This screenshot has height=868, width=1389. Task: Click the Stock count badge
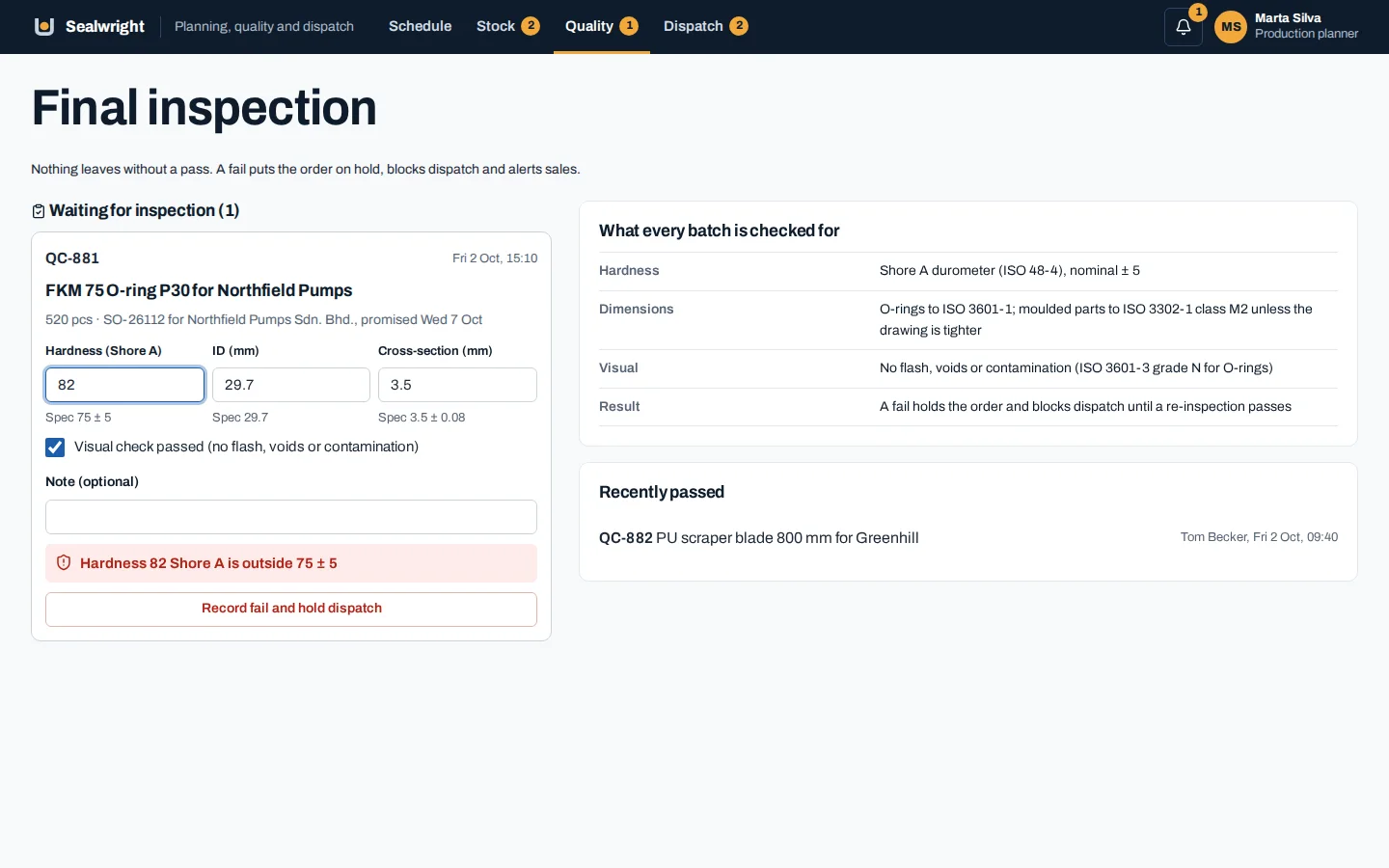pyautogui.click(x=531, y=26)
